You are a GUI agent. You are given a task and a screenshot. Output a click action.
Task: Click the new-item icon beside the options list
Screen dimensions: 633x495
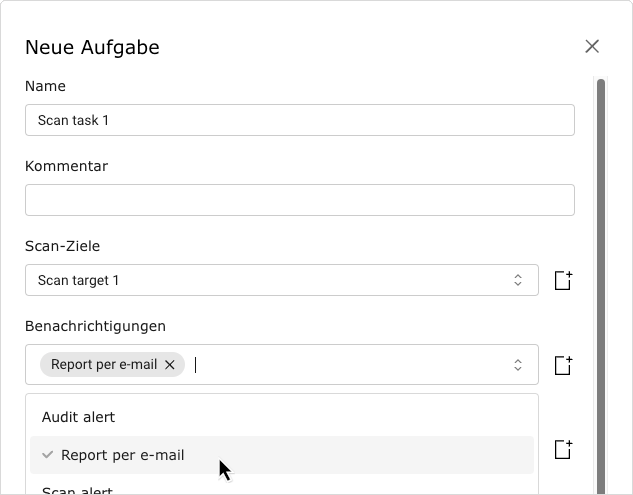point(563,450)
